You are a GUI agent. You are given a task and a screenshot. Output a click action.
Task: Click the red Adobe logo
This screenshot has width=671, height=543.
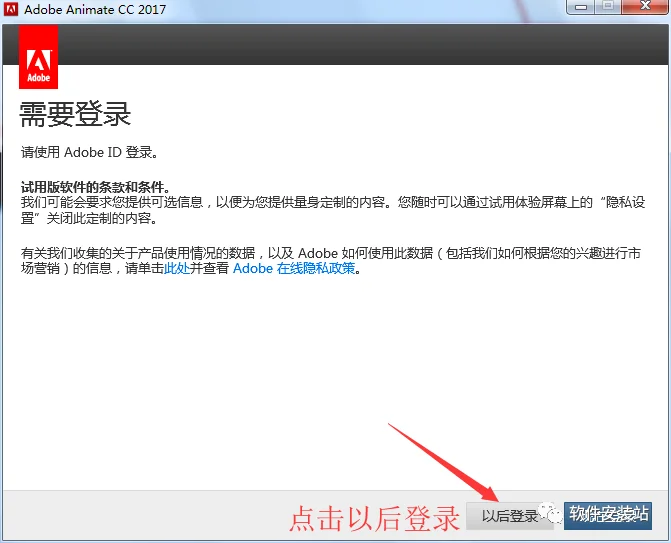pyautogui.click(x=39, y=57)
